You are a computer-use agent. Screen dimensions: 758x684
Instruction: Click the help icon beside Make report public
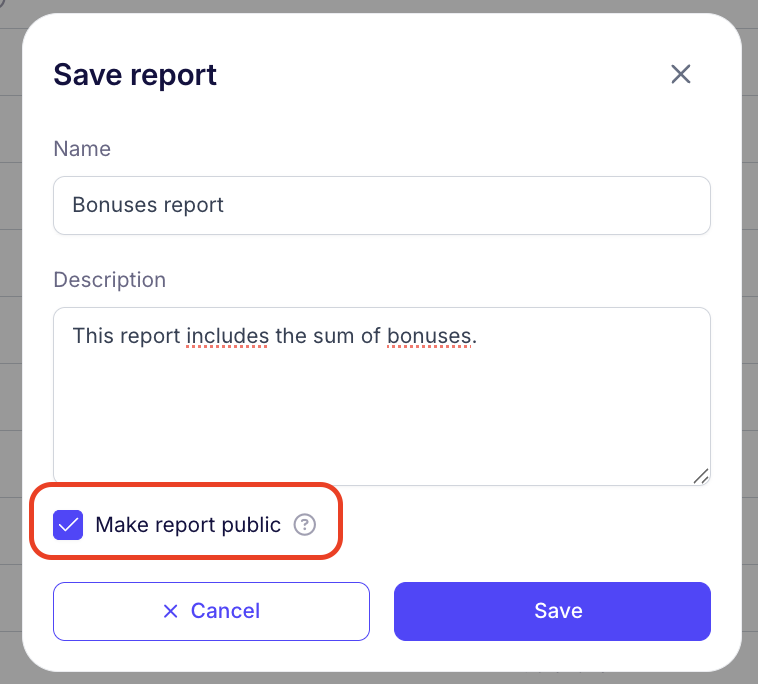(x=305, y=525)
